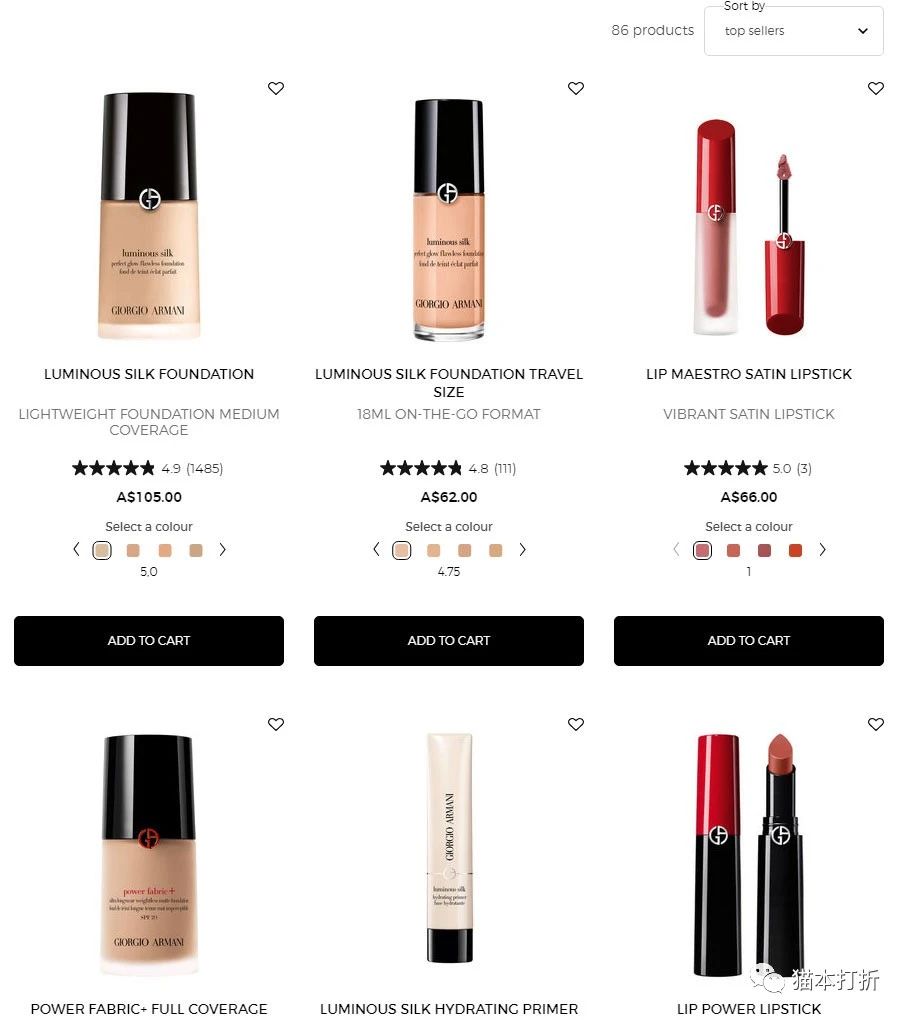
Task: Select the orange-red Lip Maestro colour swatch
Action: click(x=795, y=550)
